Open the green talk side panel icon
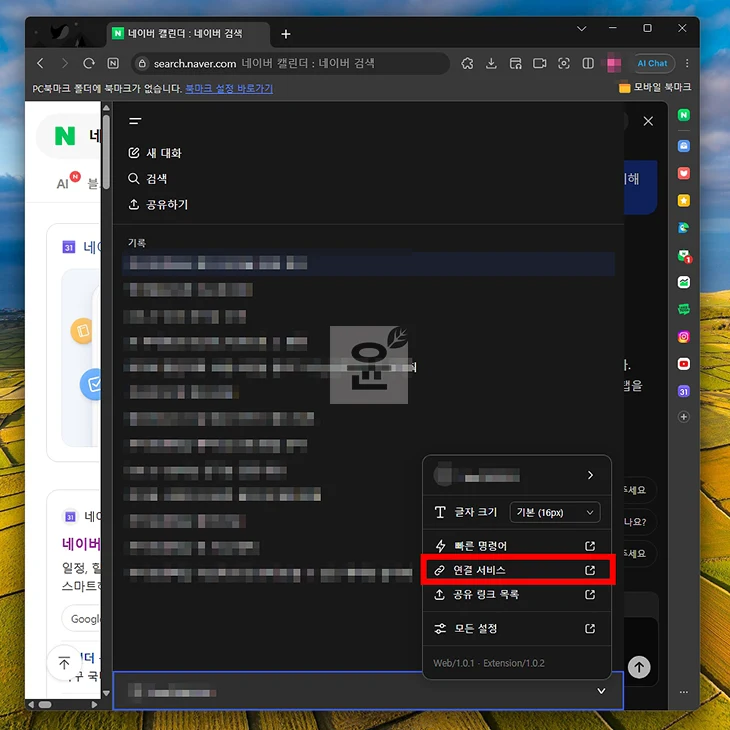This screenshot has width=730, height=730. (x=683, y=309)
